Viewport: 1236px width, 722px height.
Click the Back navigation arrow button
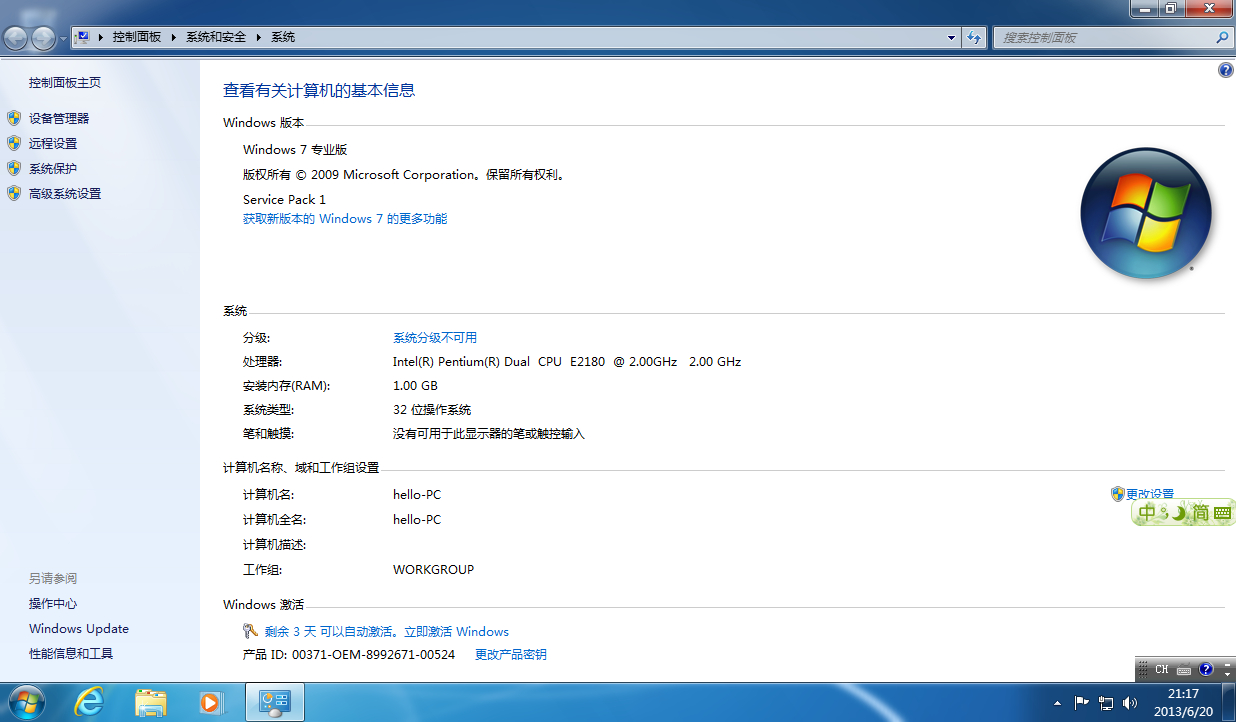[x=16, y=38]
